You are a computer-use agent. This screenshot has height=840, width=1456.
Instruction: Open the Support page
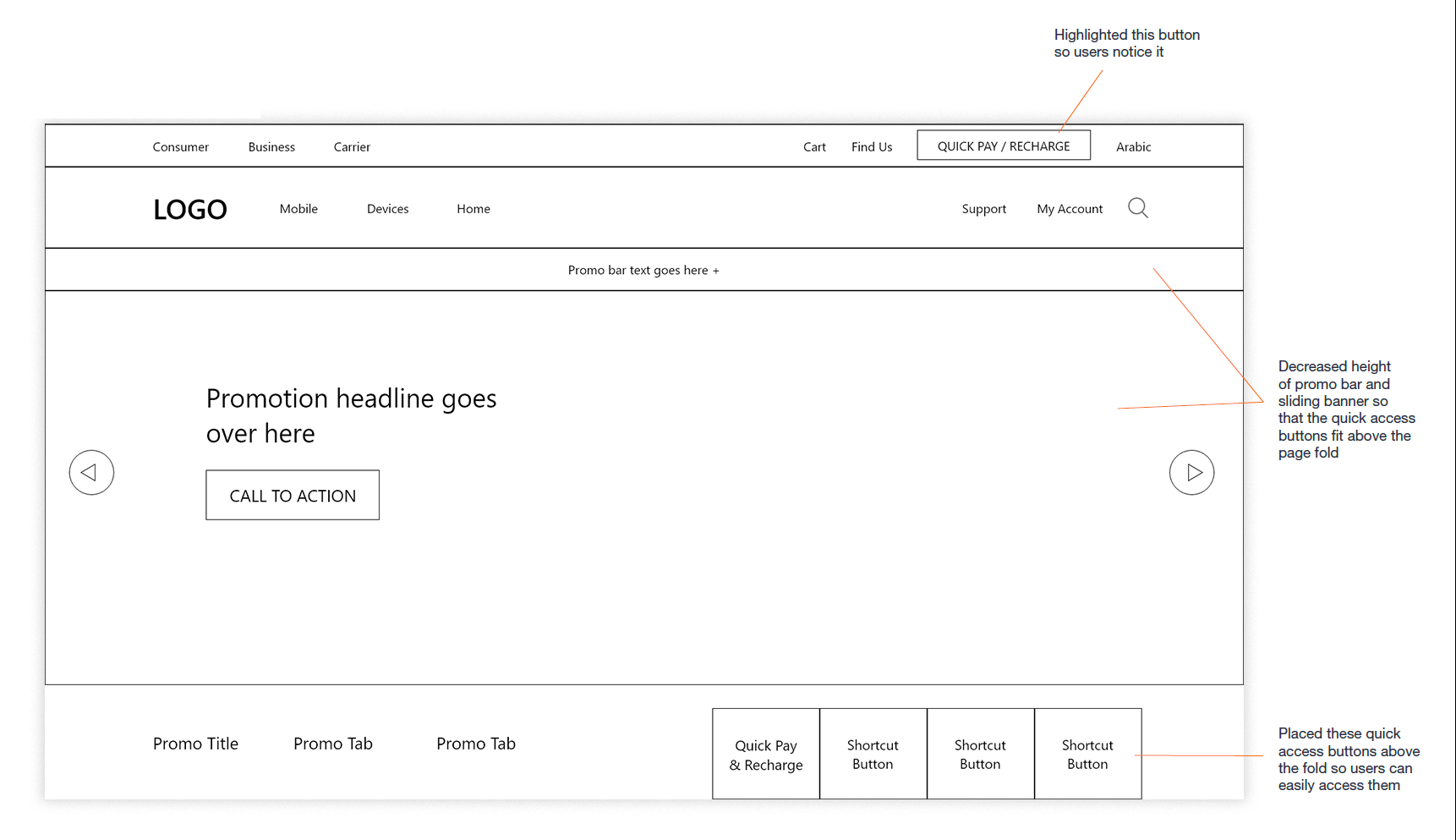pyautogui.click(x=983, y=209)
